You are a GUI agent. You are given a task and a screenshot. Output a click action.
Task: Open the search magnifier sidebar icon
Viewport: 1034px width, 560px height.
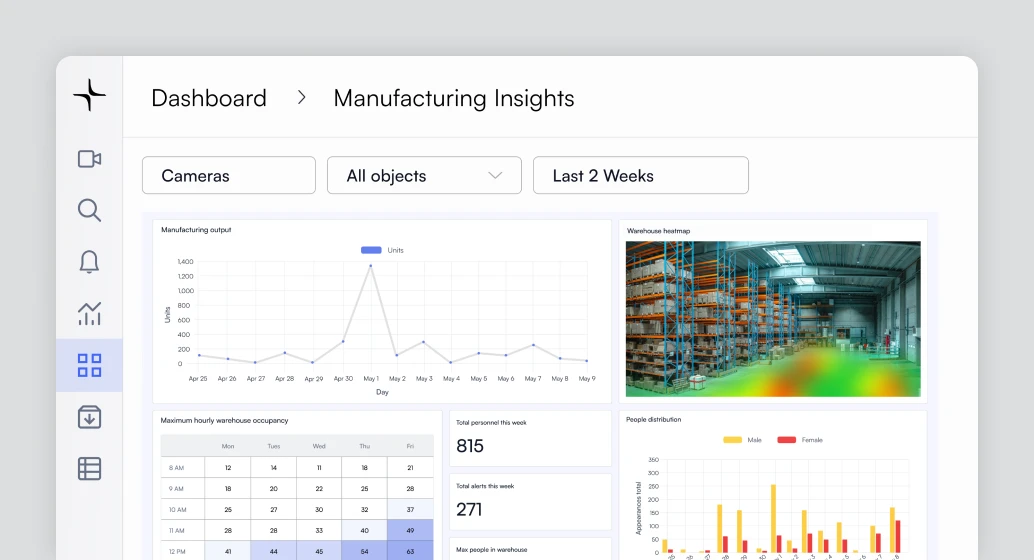tap(90, 210)
